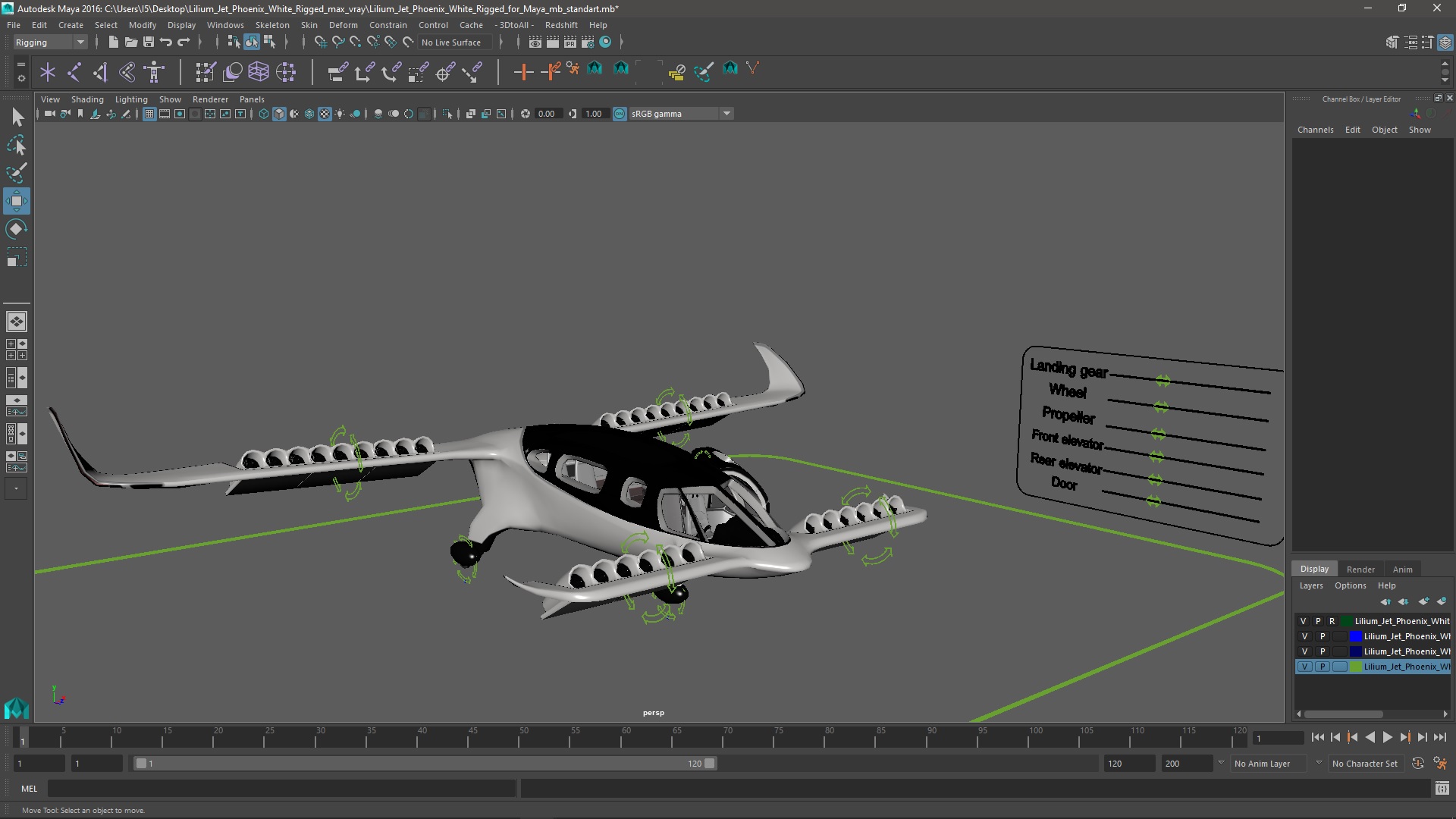The image size is (1456, 819).
Task: Create a new empty layer
Action: 1423,601
